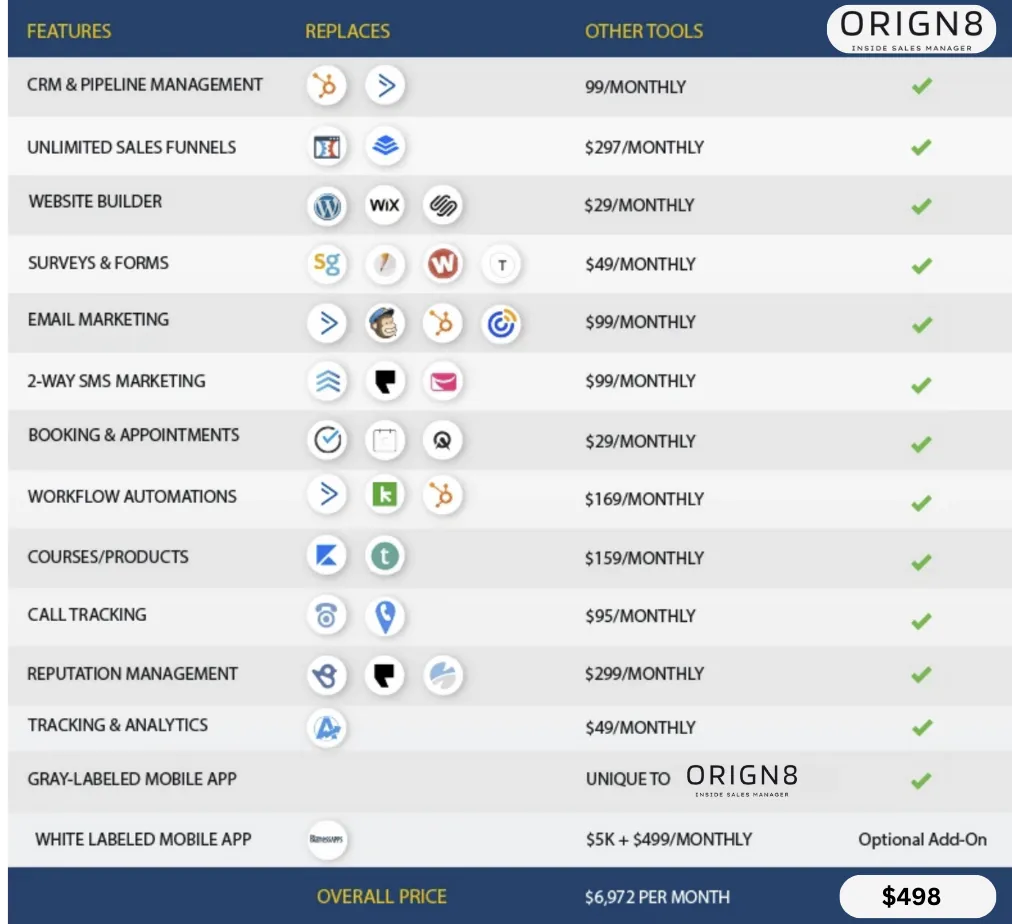Select the blue arrow icon in the Email Marketing row
The image size is (1012, 924).
pyautogui.click(x=327, y=323)
